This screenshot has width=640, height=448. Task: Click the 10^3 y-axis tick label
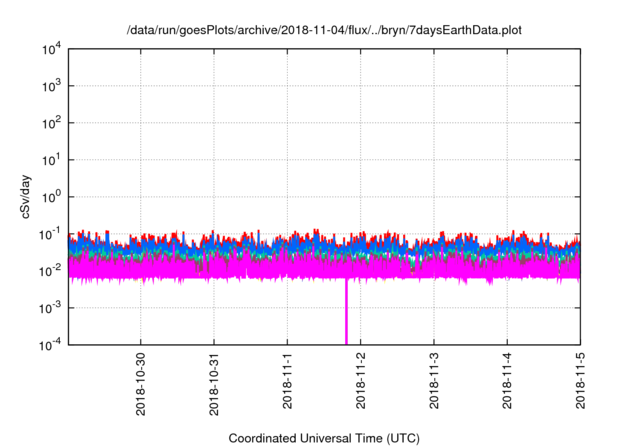(x=52, y=87)
